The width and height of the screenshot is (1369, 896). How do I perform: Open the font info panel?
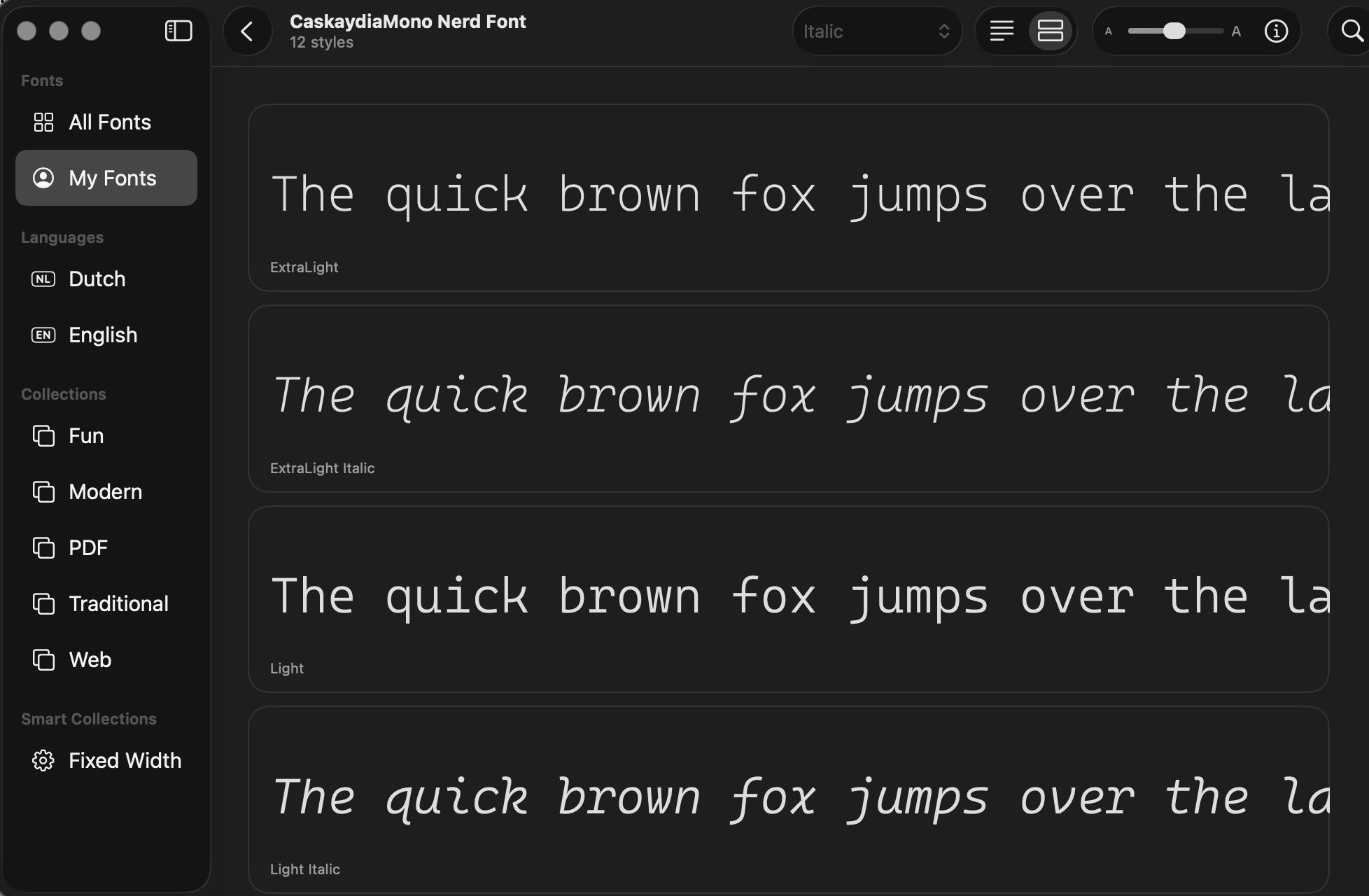click(1276, 31)
